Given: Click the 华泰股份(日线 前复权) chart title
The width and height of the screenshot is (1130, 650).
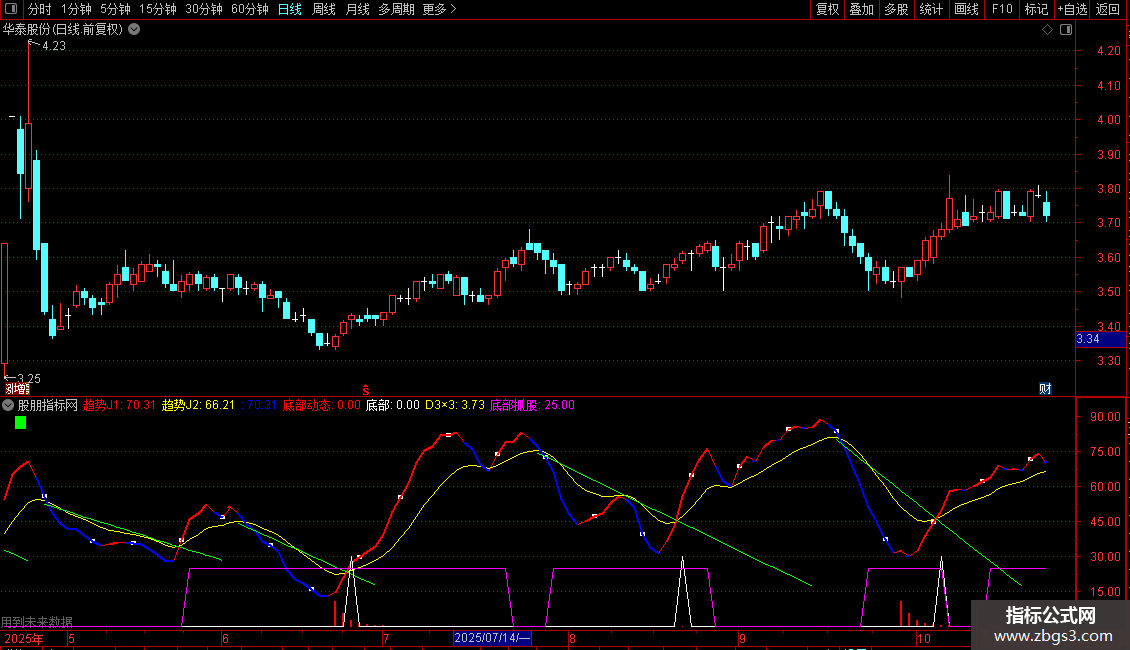Looking at the screenshot, I should coord(63,30).
